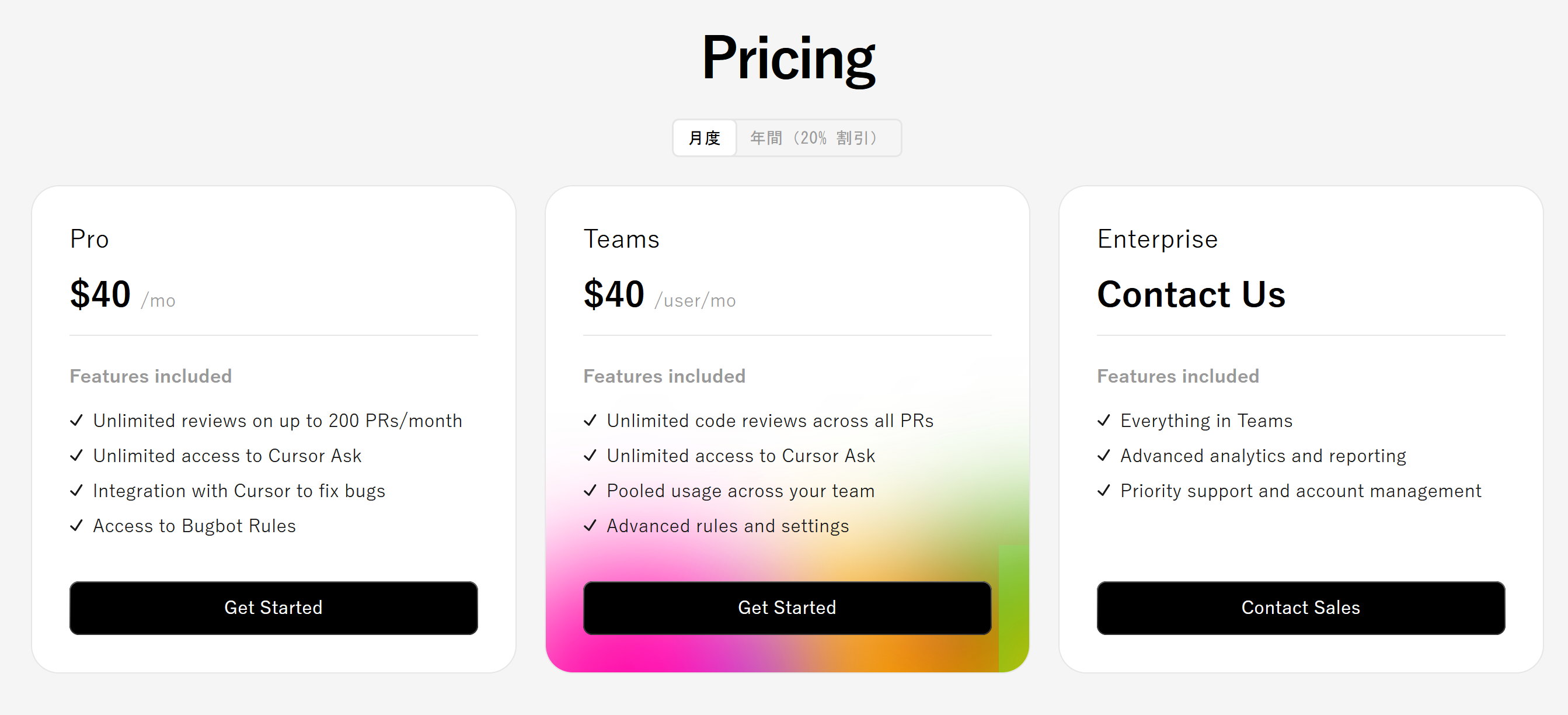Switch billing to 月度 monthly option
Screen dimensions: 1568x715
704,138
